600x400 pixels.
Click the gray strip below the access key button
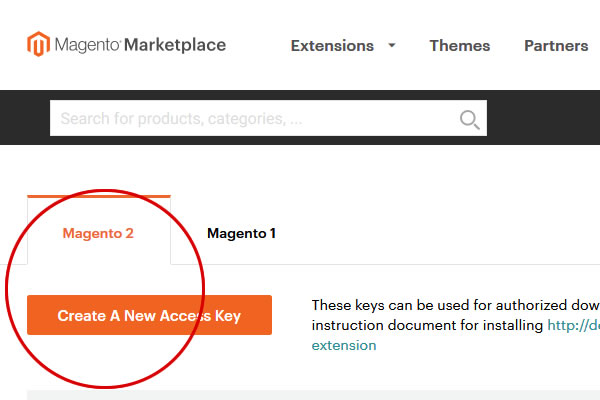coord(300,394)
